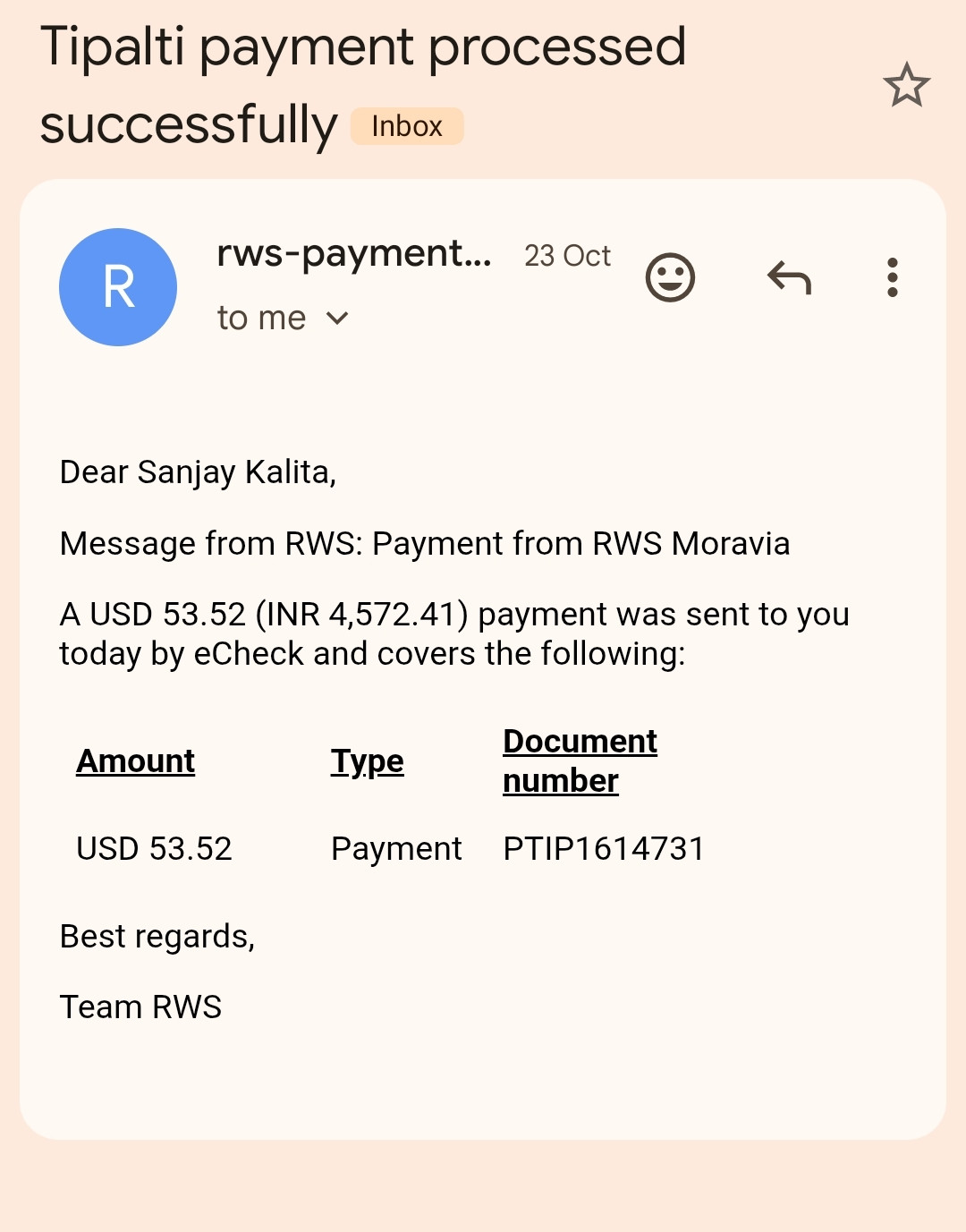Screen dimensions: 966x1232
Task: Select the document number PTIP1614731
Action: coord(604,848)
